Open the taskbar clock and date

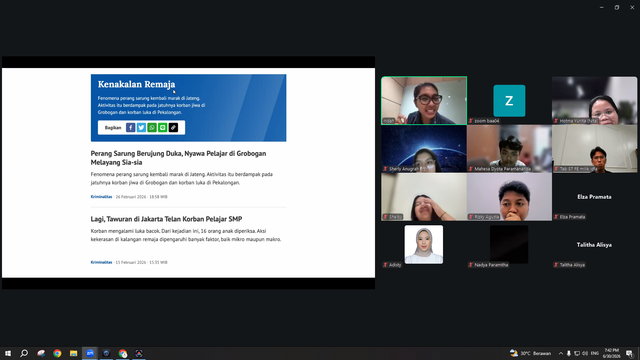pyautogui.click(x=611, y=353)
